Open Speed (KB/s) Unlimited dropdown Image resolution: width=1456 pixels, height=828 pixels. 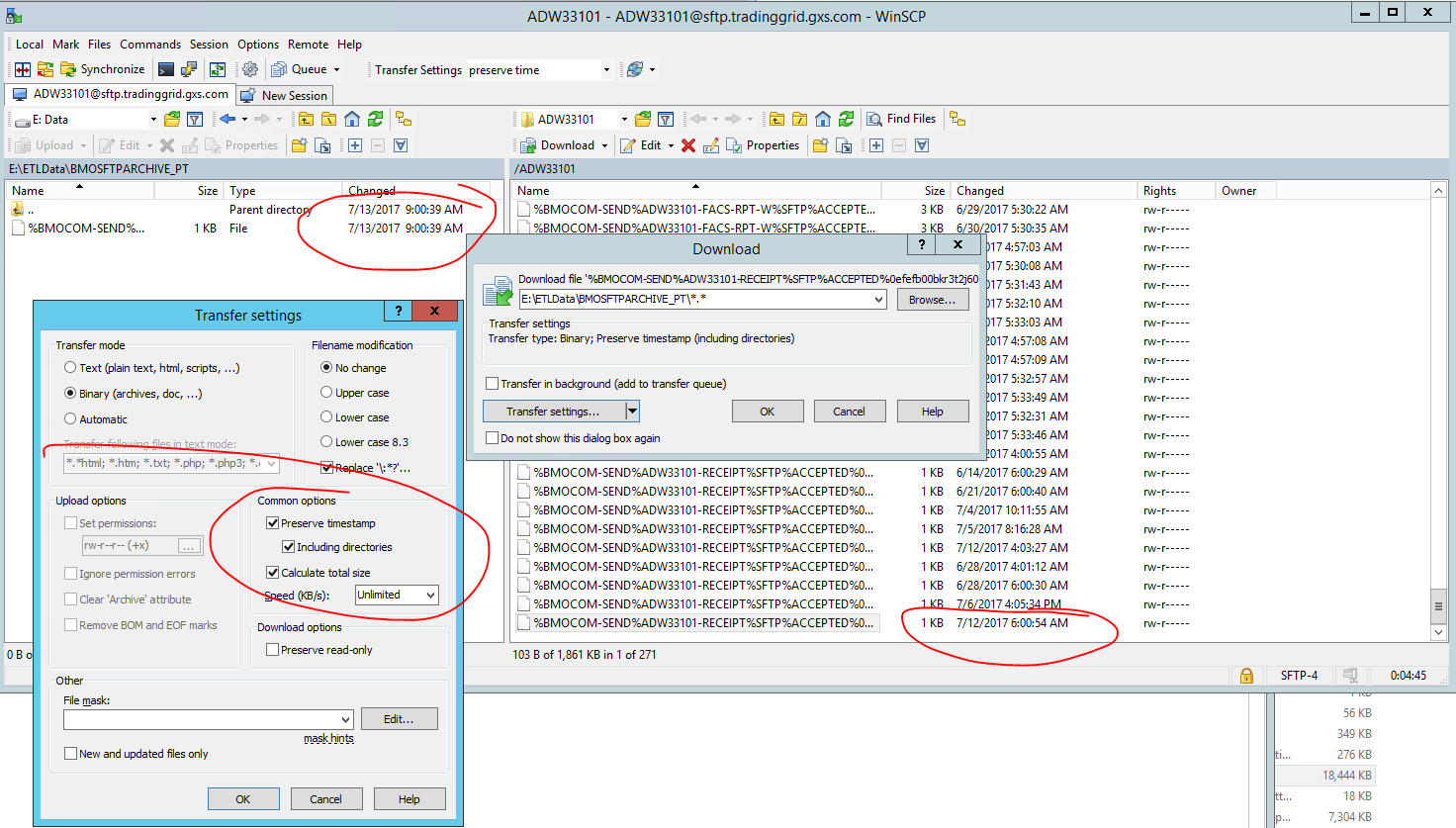(x=397, y=595)
